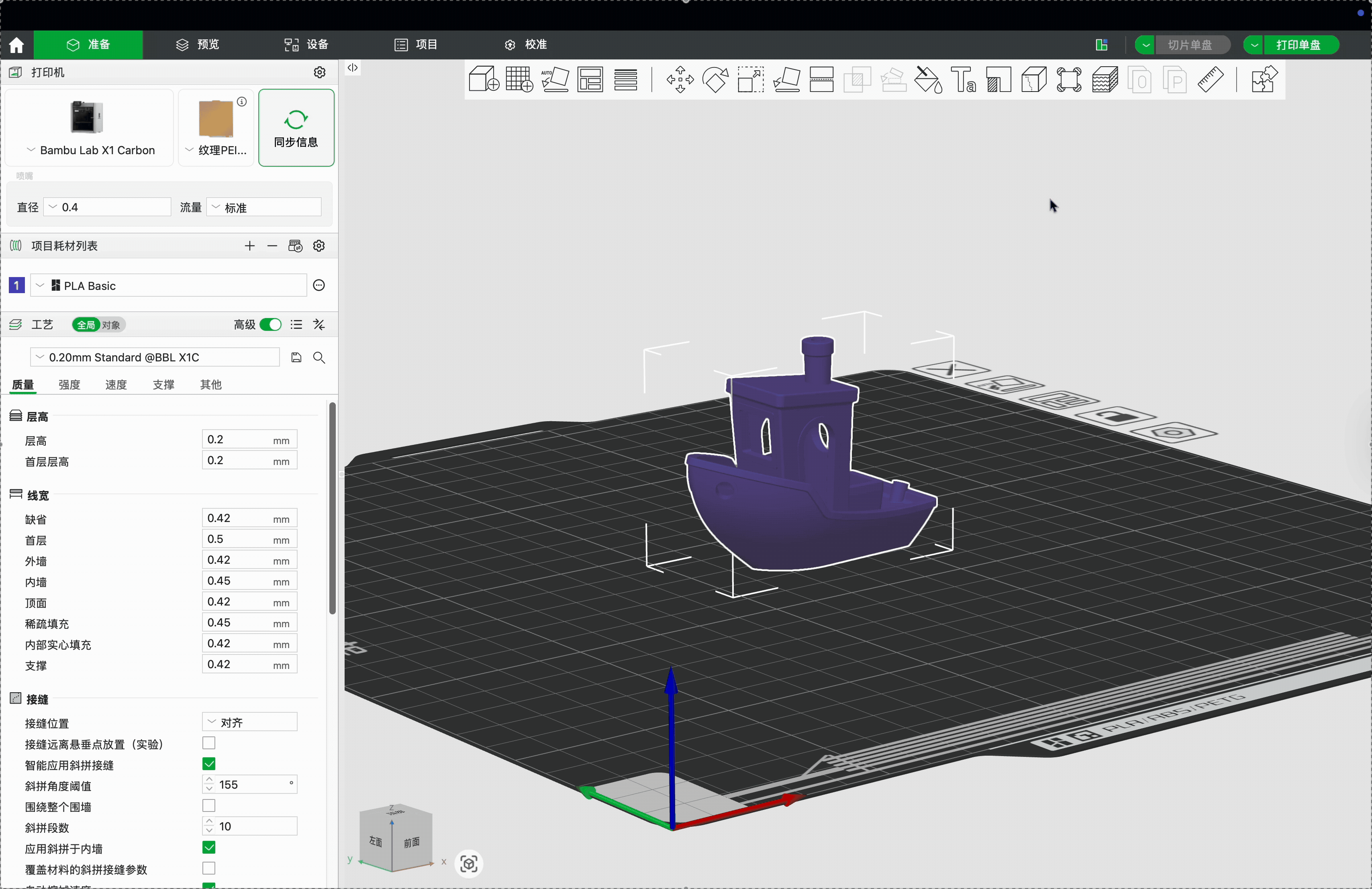1372x889 pixels.
Task: Click the 打印单盘 print button
Action: 1298,44
